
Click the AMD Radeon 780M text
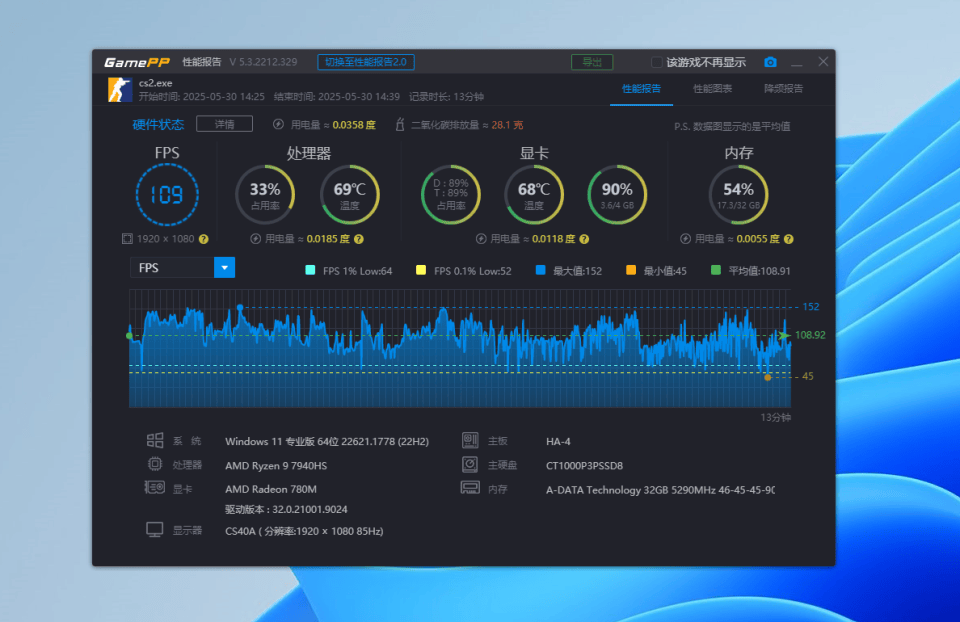[271, 489]
